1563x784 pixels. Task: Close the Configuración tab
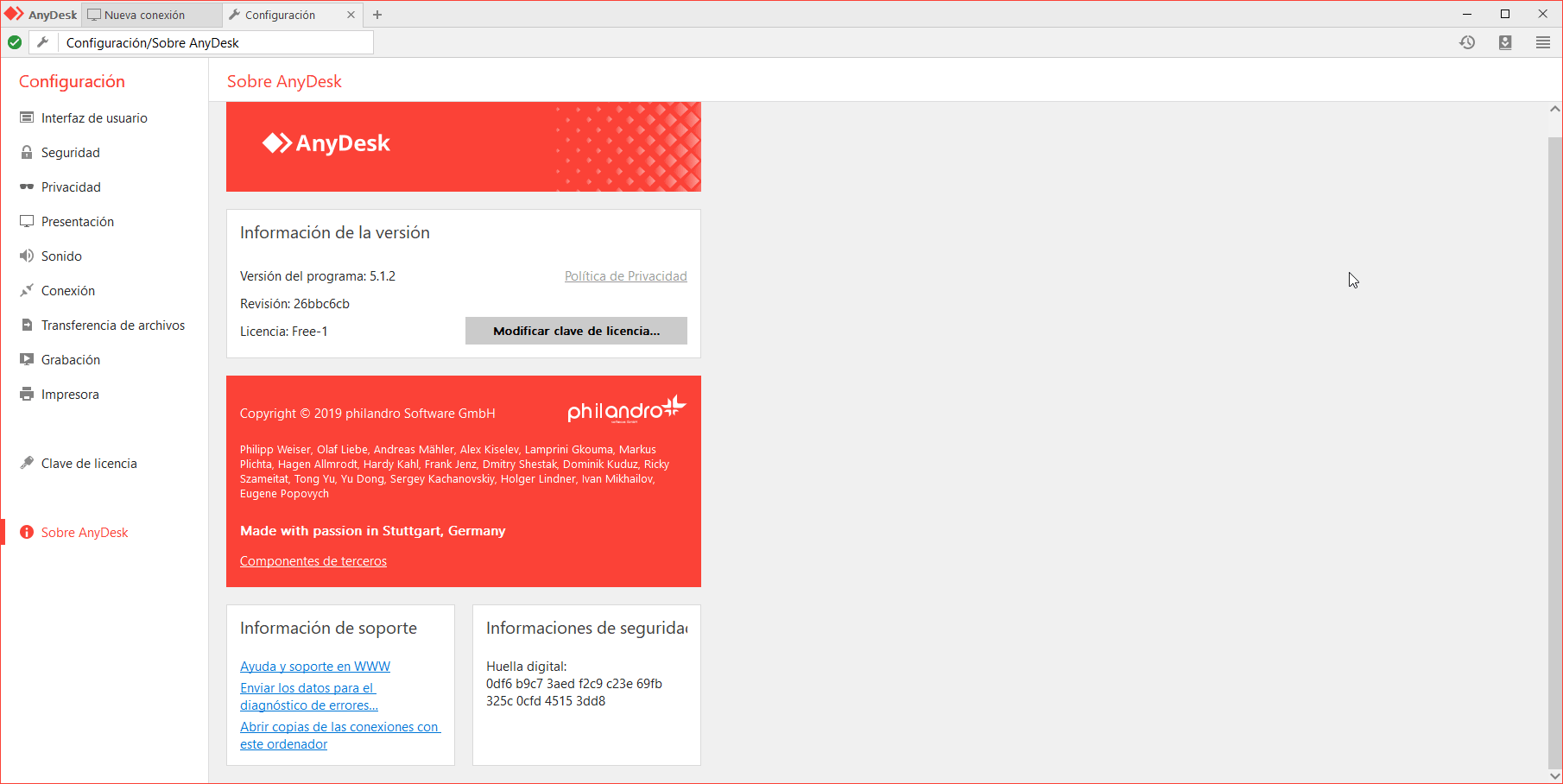click(x=351, y=15)
